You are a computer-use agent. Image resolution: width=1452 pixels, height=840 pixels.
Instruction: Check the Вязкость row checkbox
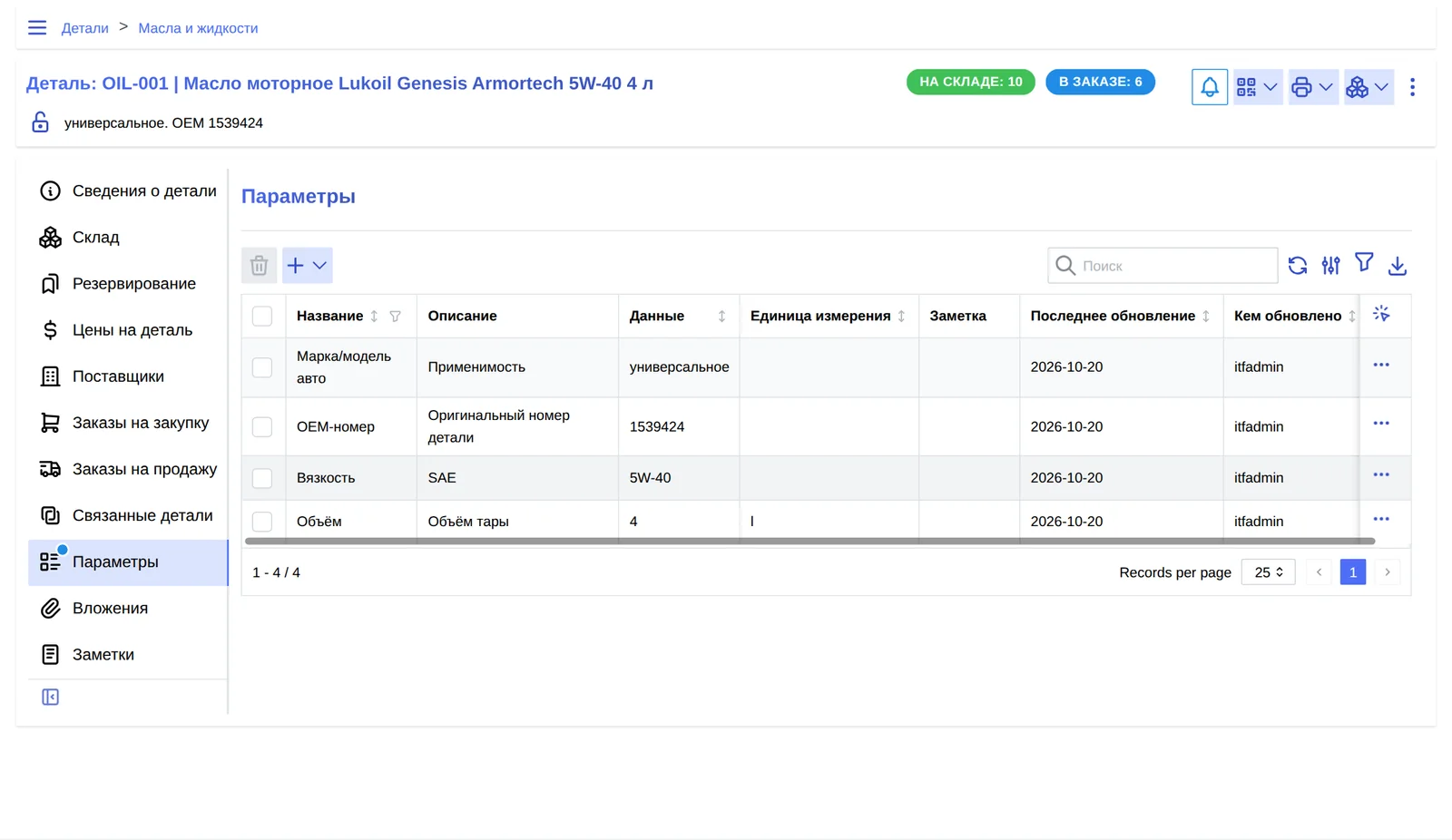coord(262,478)
